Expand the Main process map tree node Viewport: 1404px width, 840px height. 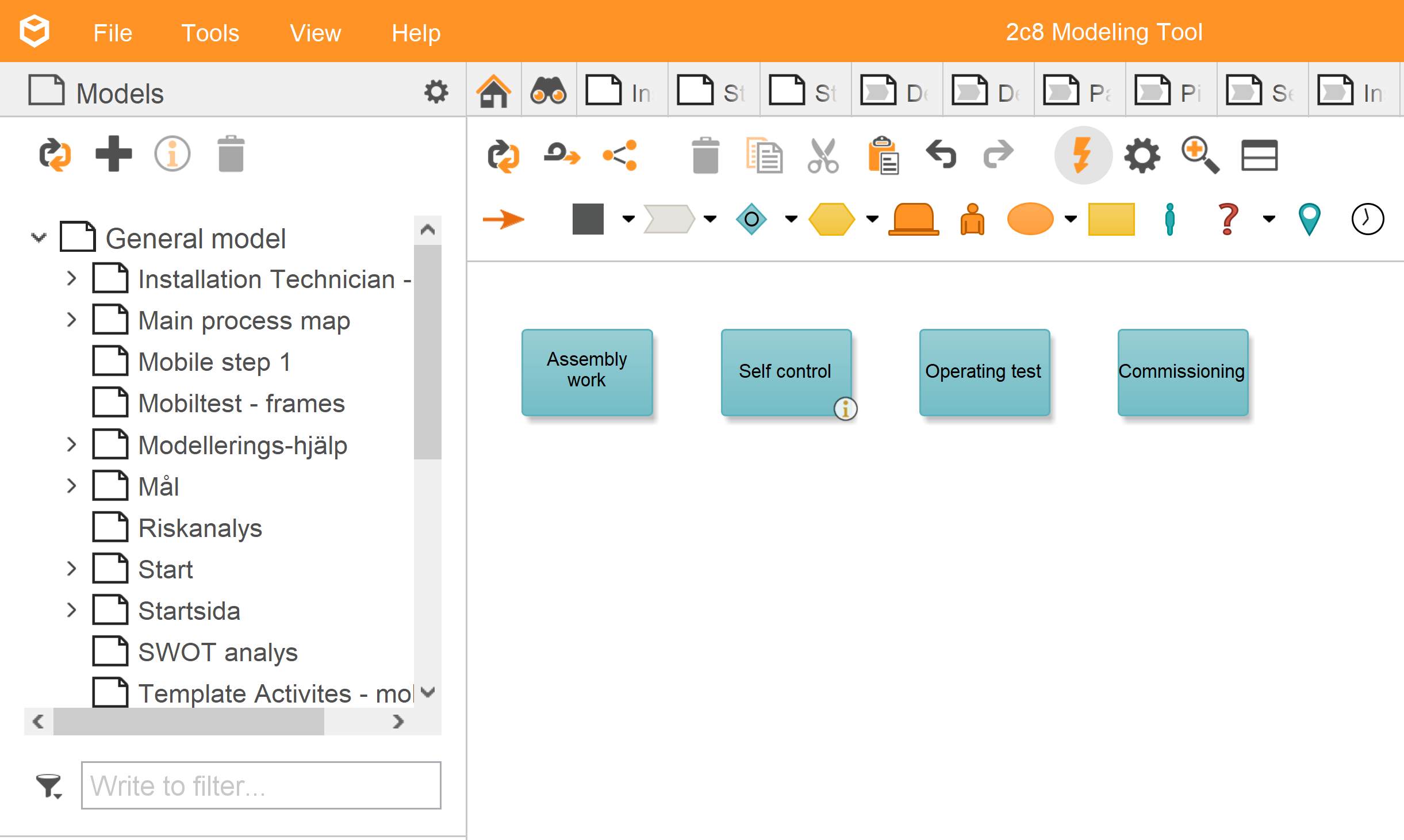click(71, 320)
